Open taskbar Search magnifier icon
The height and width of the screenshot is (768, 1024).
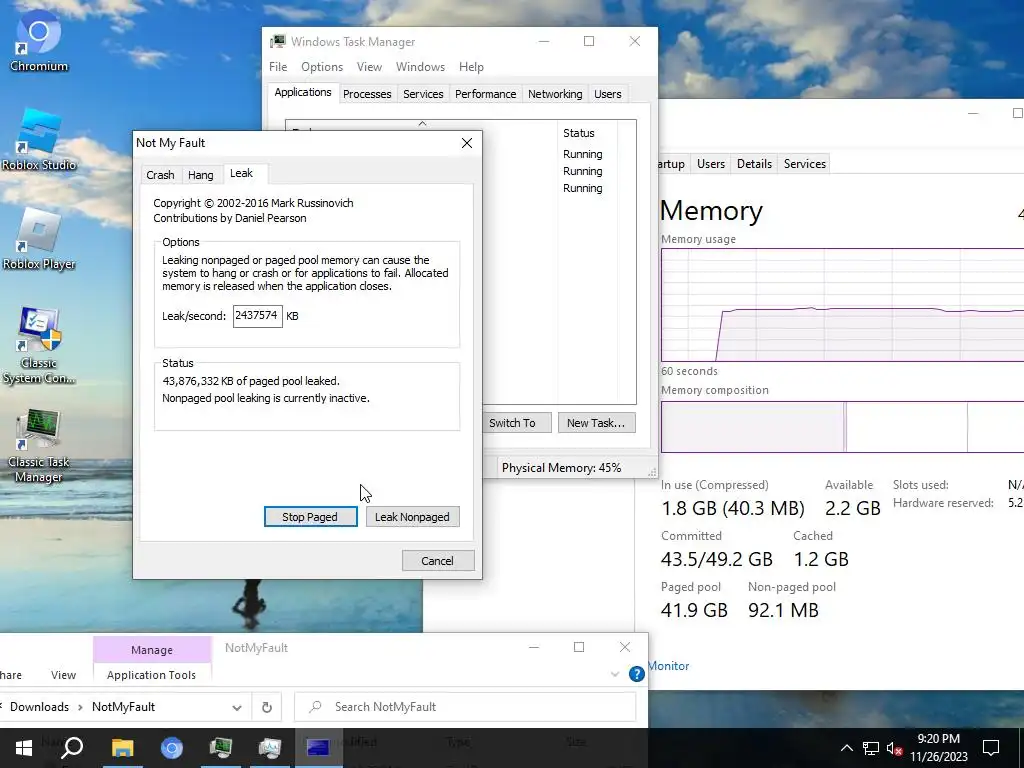coord(72,748)
